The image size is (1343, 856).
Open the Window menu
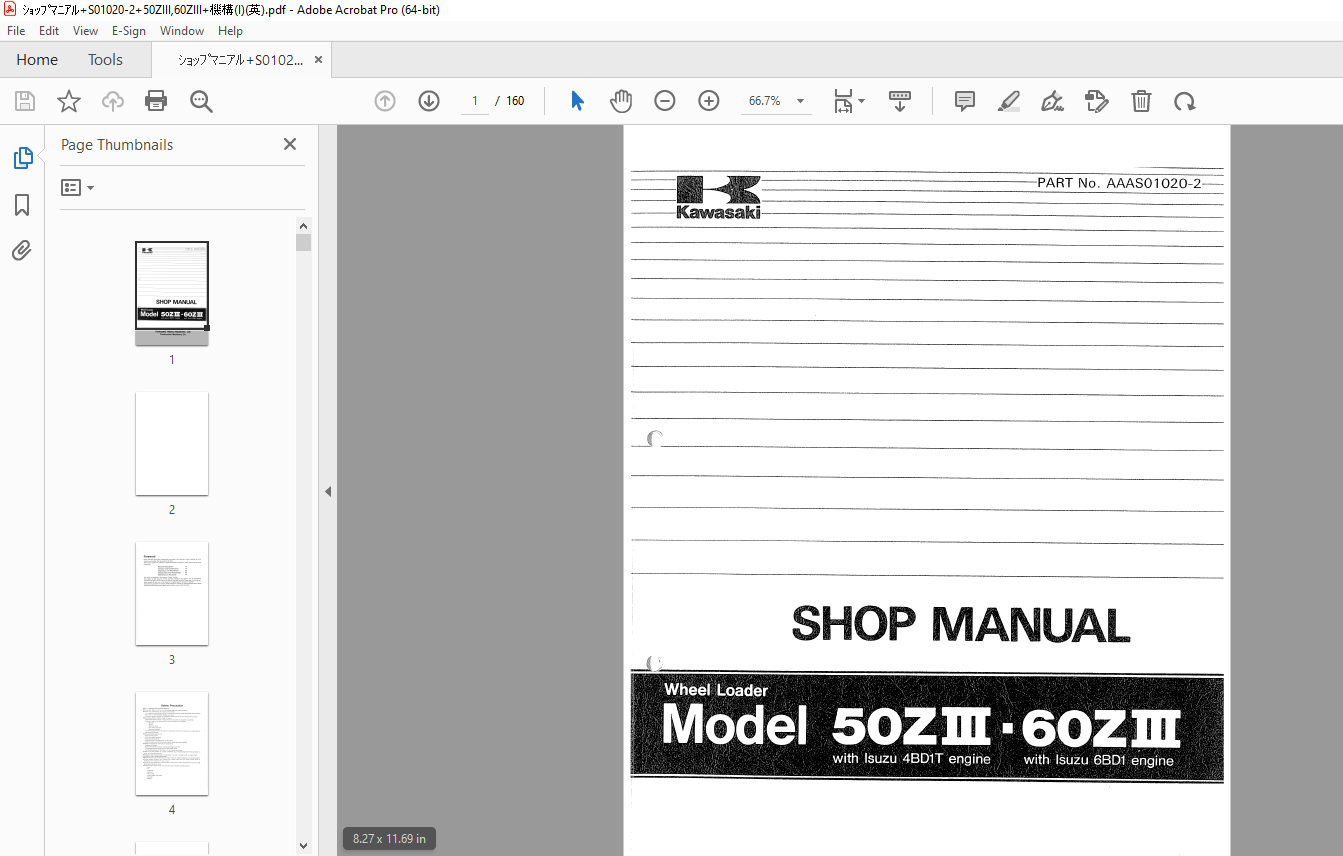pos(182,31)
